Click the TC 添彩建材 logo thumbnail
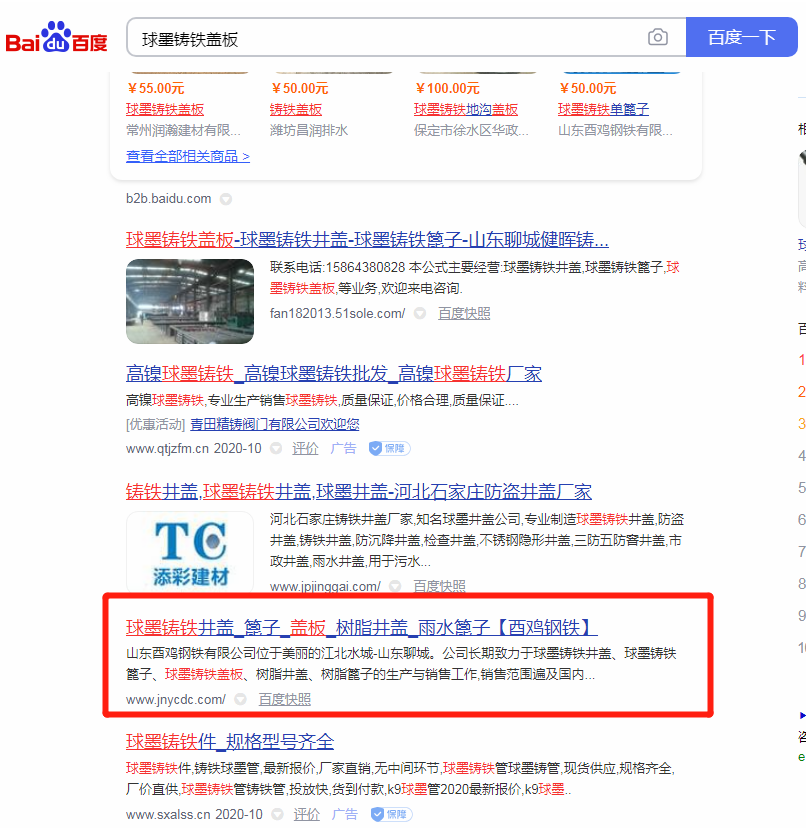The height and width of the screenshot is (828, 806). (190, 552)
